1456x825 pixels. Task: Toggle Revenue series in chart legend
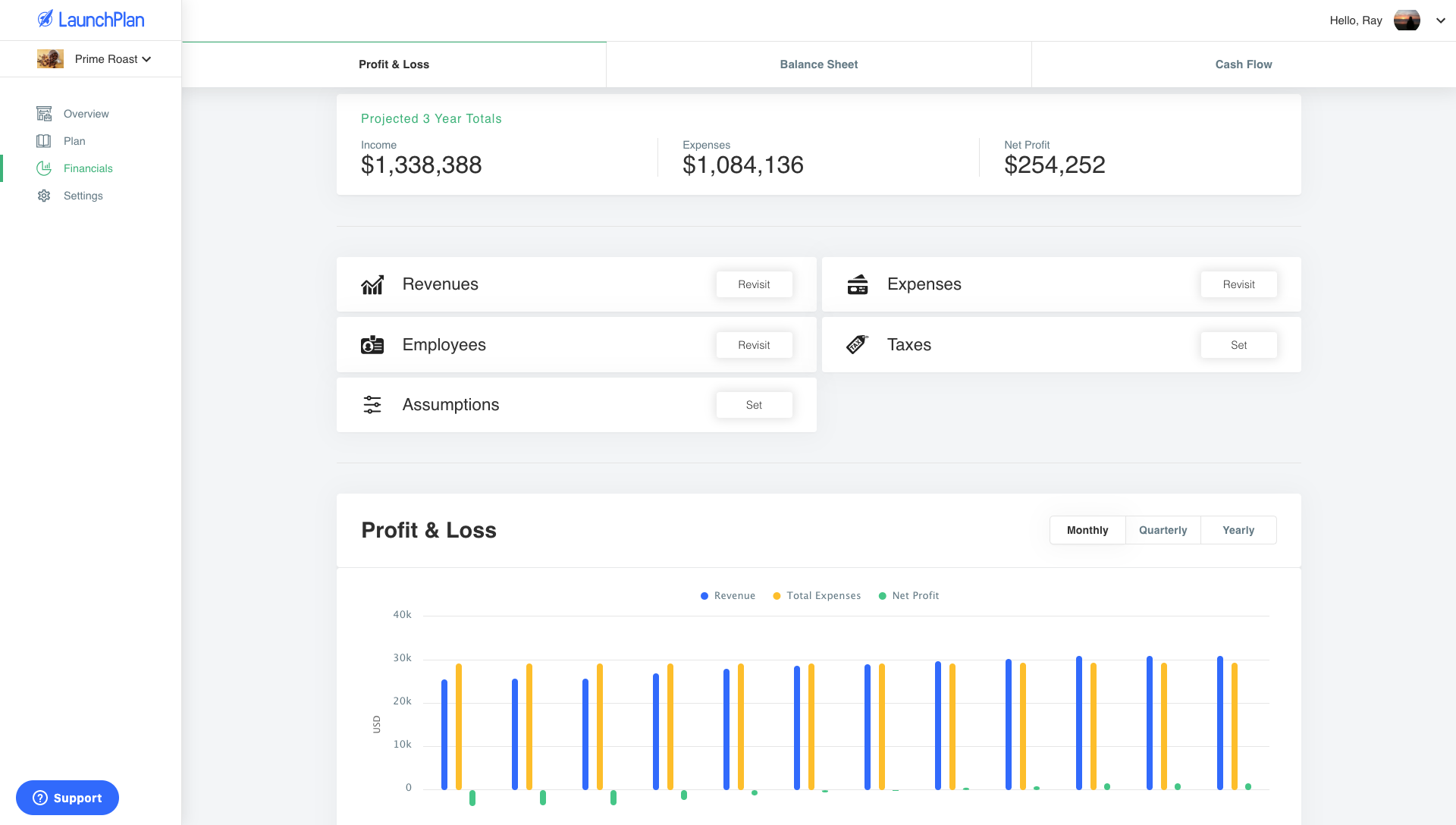coord(727,596)
